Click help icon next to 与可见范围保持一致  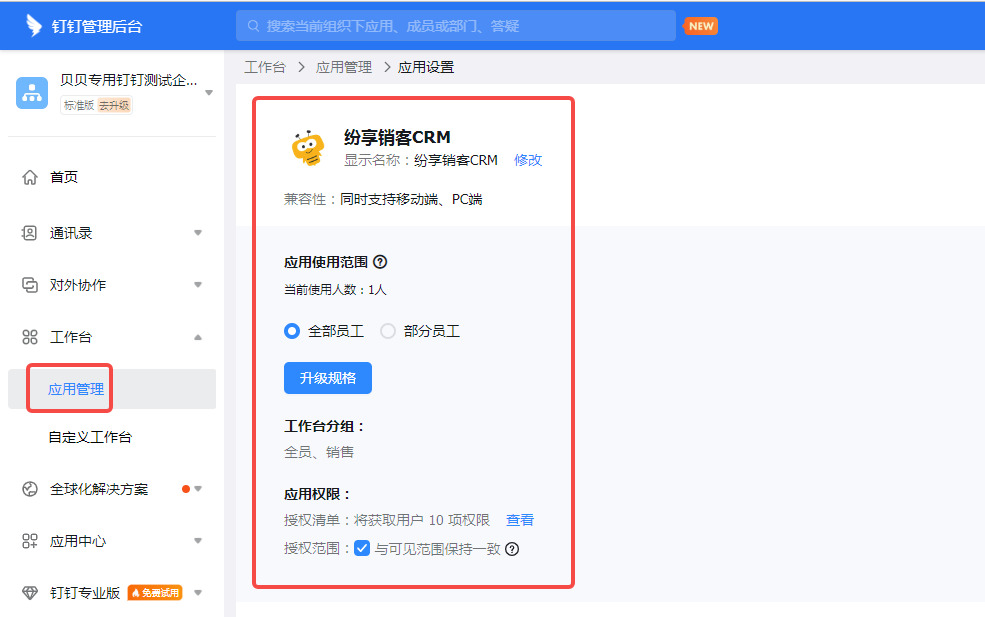(x=512, y=549)
